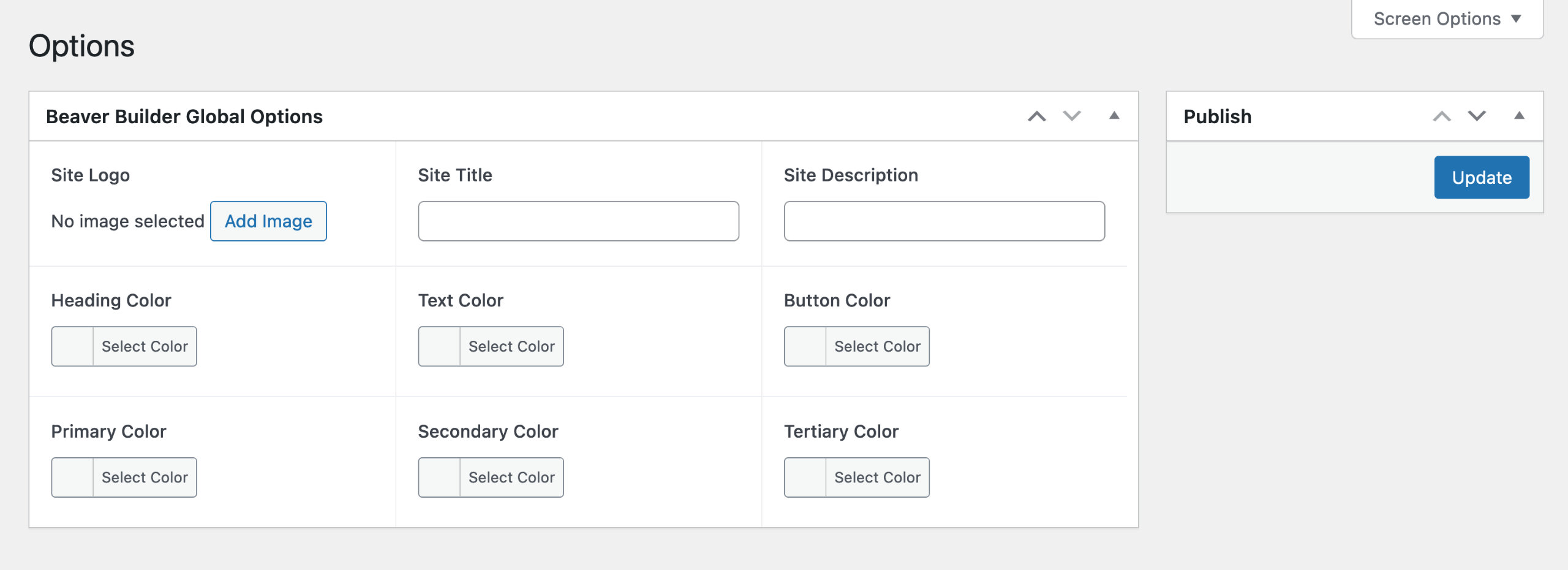The image size is (1568, 570).
Task: Select Color for Heading Color
Action: pos(145,346)
